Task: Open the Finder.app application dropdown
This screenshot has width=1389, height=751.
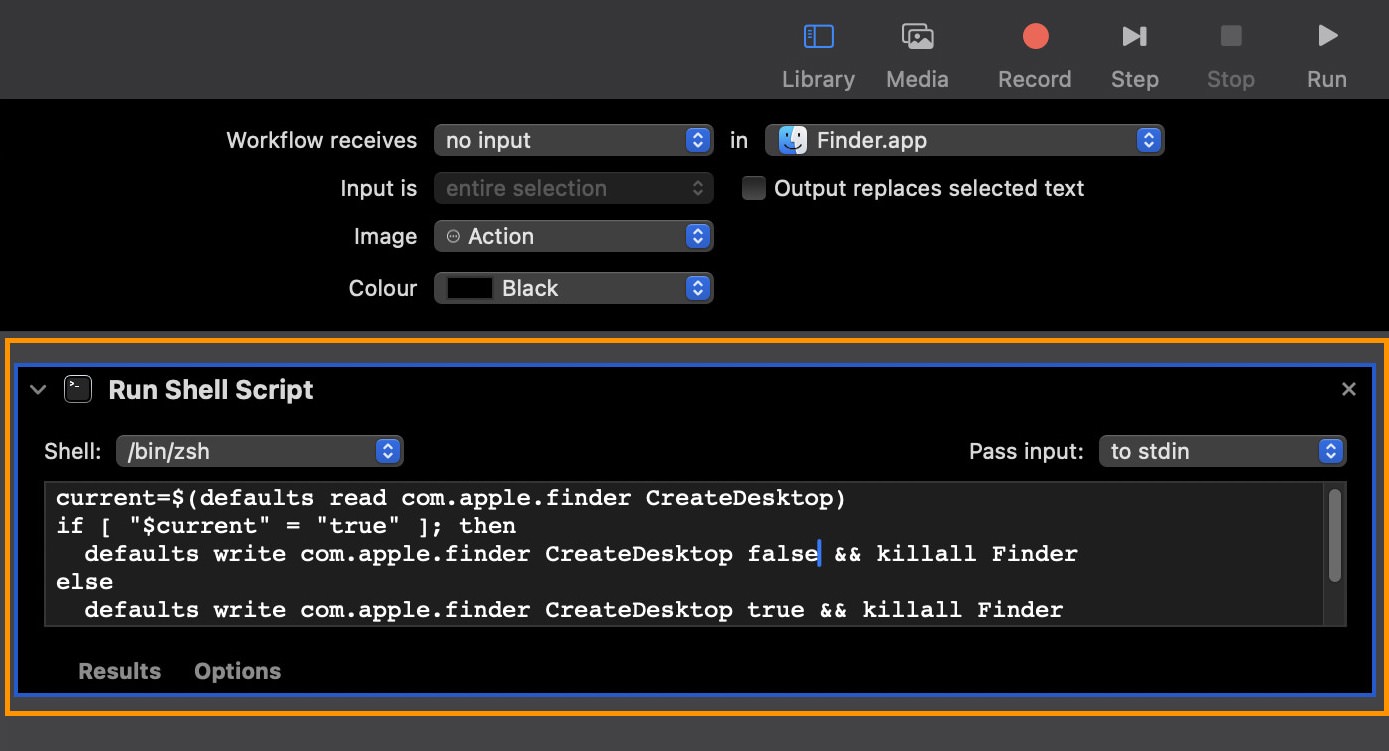Action: [965, 140]
